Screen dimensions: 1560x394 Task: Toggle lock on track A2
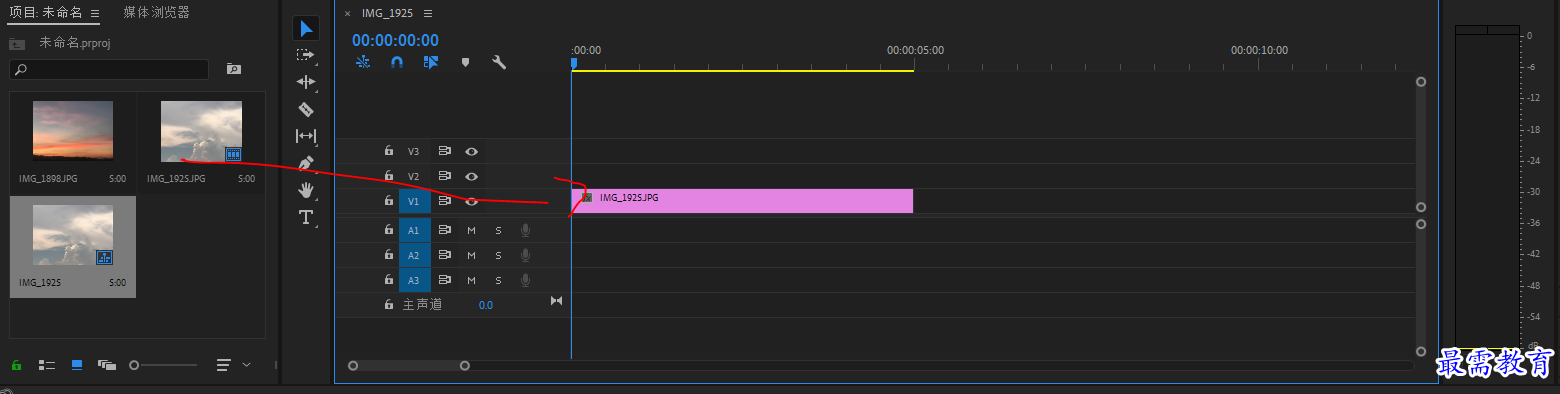(389, 255)
